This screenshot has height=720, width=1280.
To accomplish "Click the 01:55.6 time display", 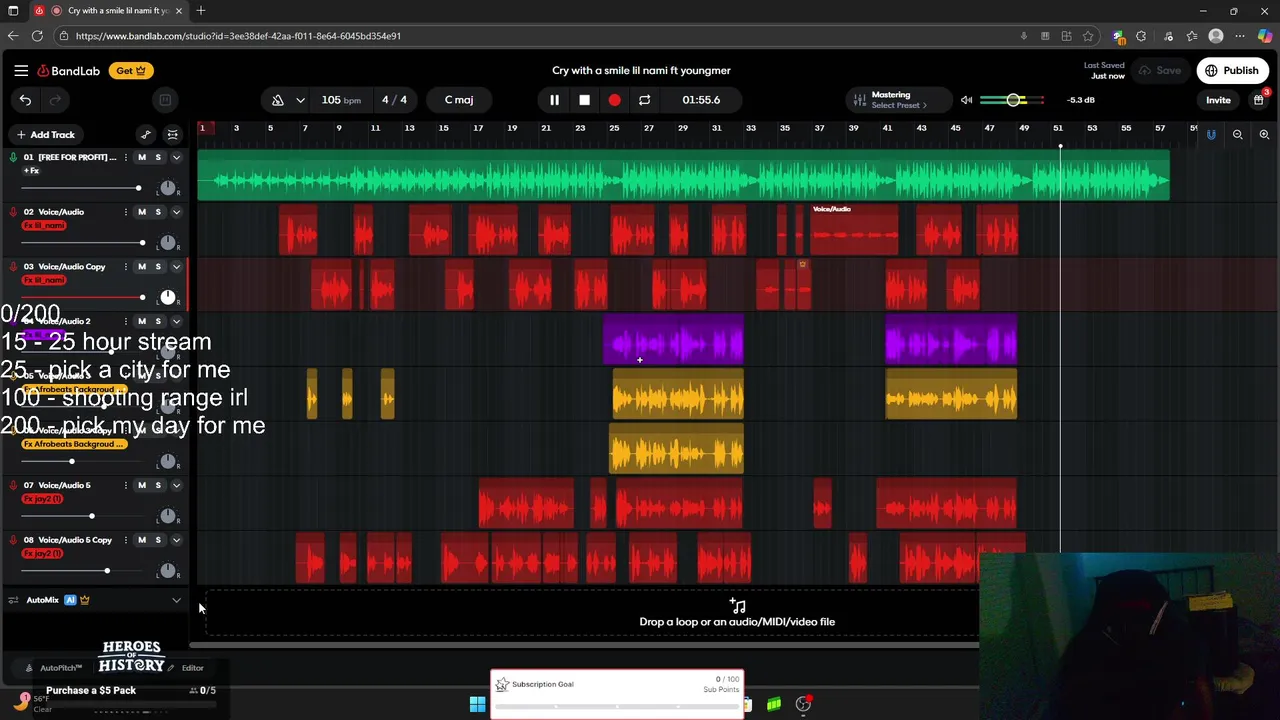I will click(x=701, y=100).
